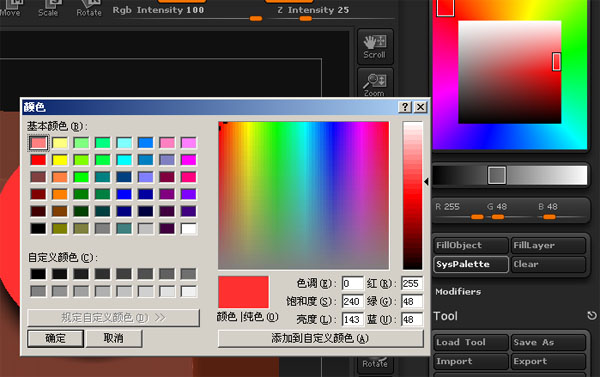Image resolution: width=600 pixels, height=377 pixels.
Task: Select the Zoom tool icon
Action: [x=375, y=83]
